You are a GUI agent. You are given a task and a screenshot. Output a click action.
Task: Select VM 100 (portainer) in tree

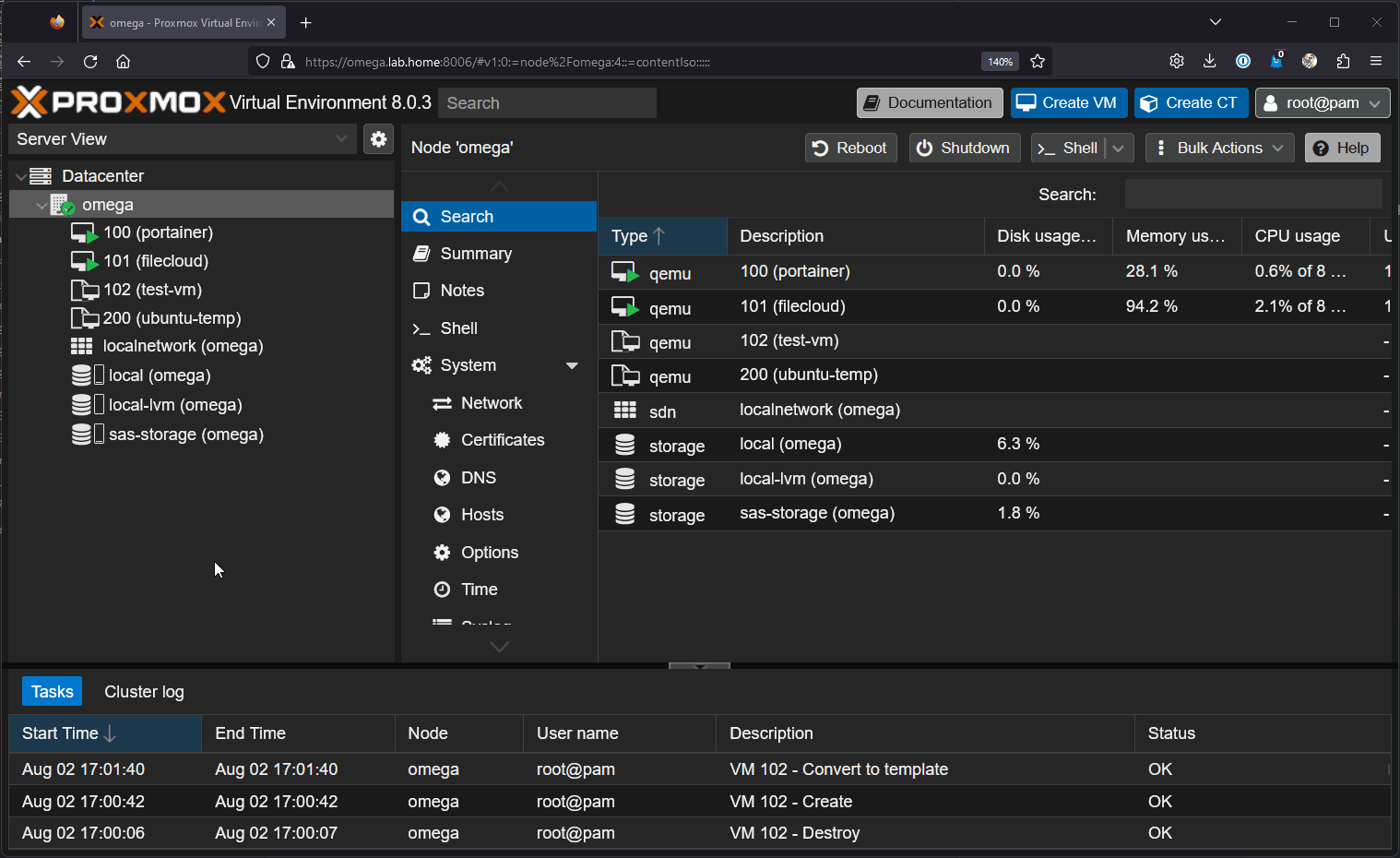(x=158, y=232)
